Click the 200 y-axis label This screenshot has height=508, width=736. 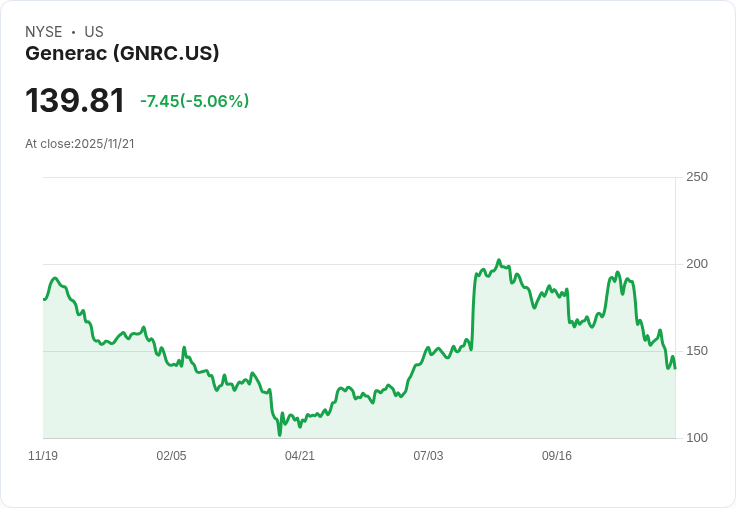click(697, 264)
